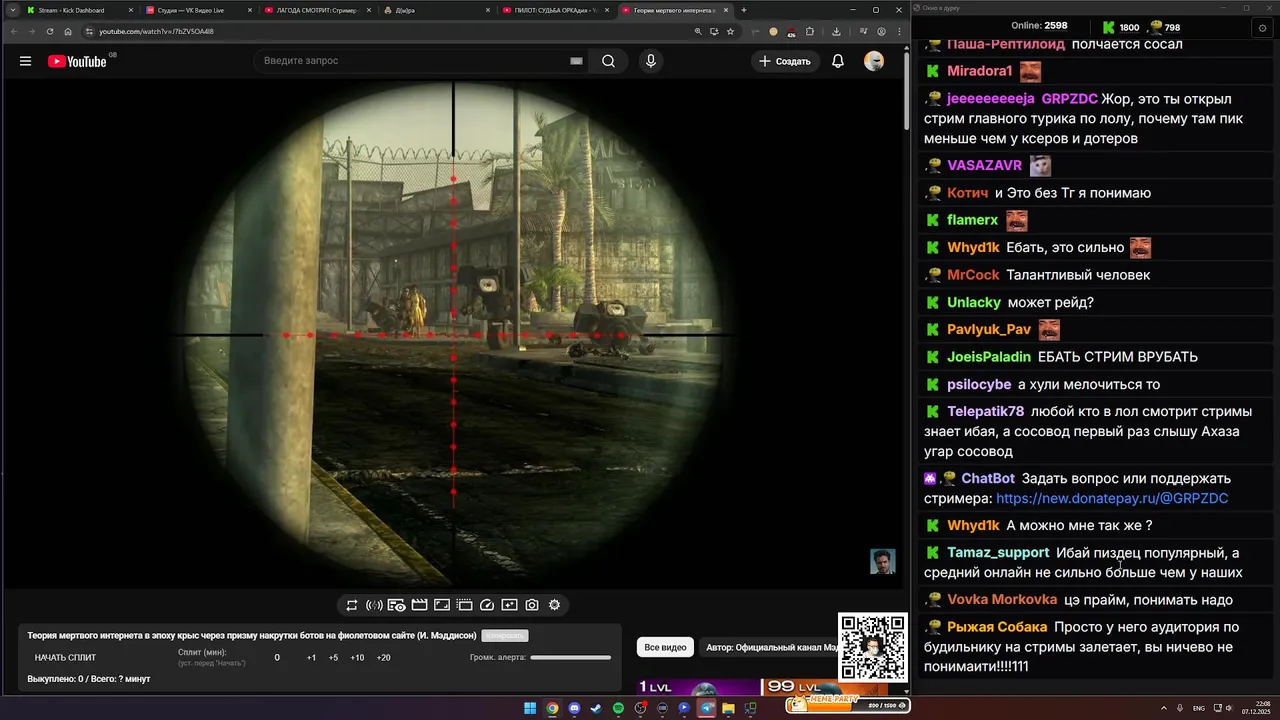Open the donatepay.ru/@GRPZDC link
1280x720 pixels.
point(1112,498)
